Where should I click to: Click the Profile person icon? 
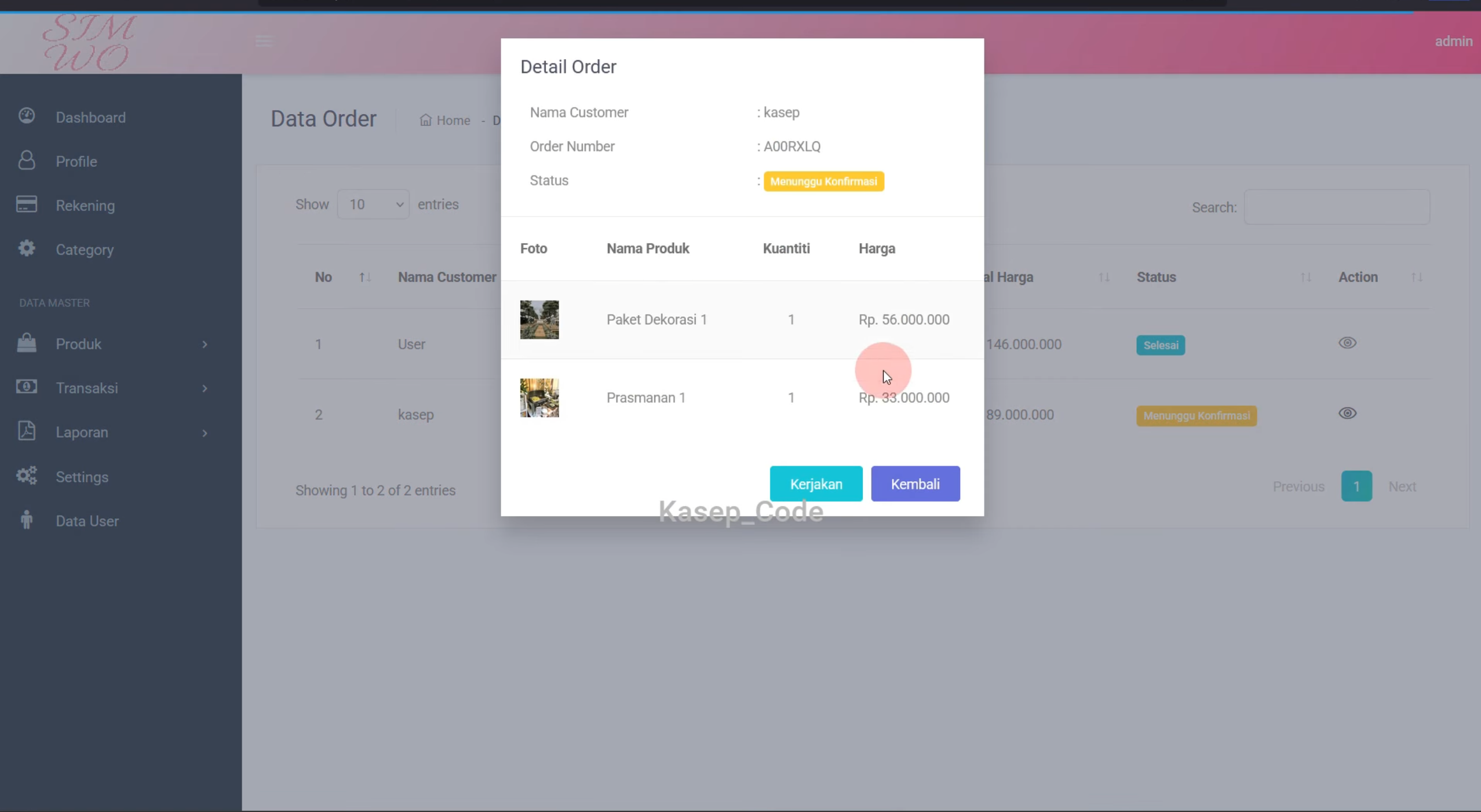click(x=27, y=160)
